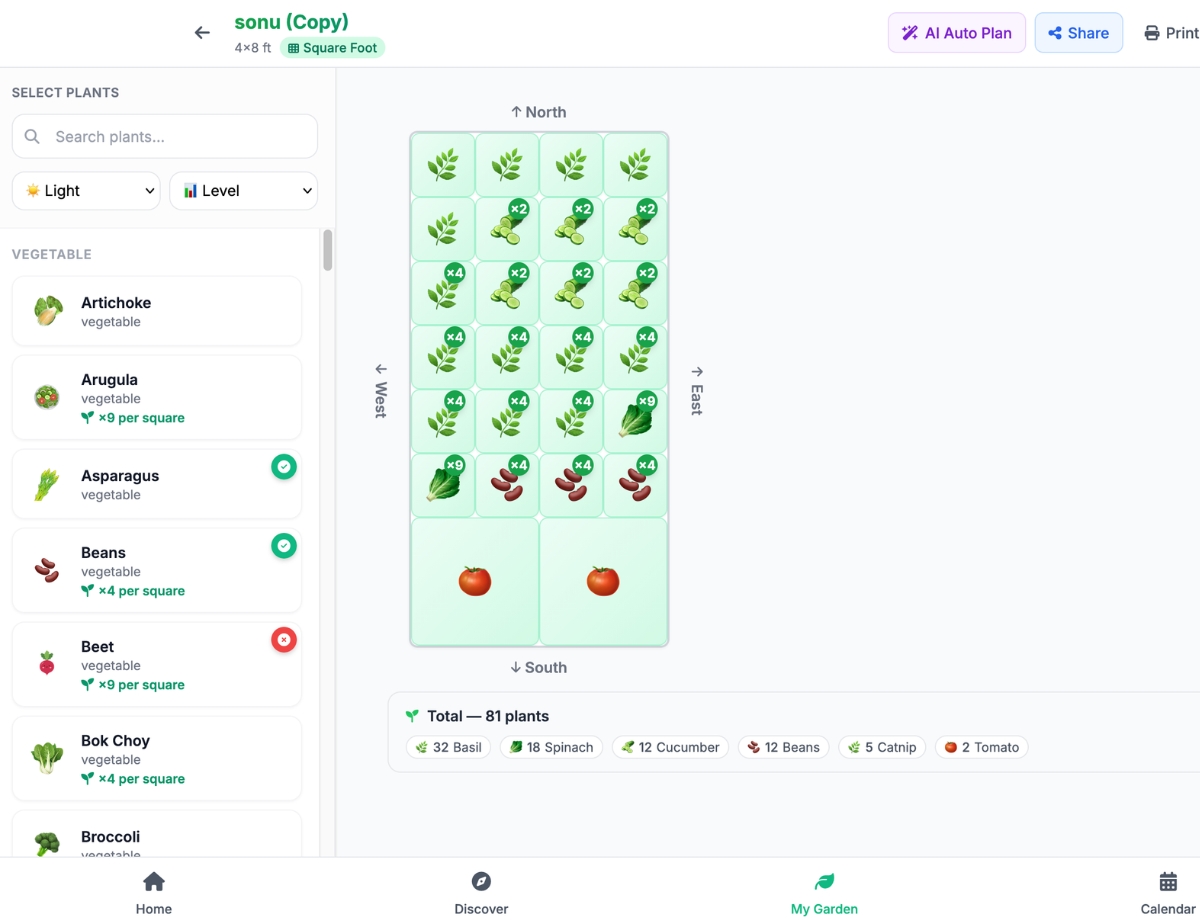Select the top-left basil square in the grid
This screenshot has width=1200, height=920.
[x=443, y=164]
